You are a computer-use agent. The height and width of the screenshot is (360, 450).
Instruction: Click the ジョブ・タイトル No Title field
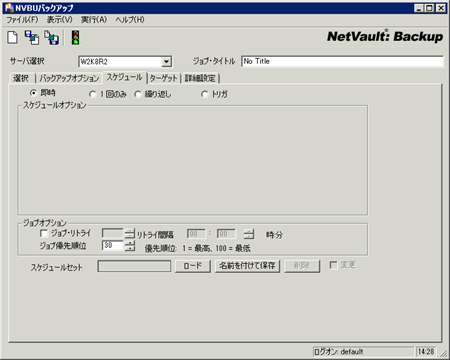(342, 61)
